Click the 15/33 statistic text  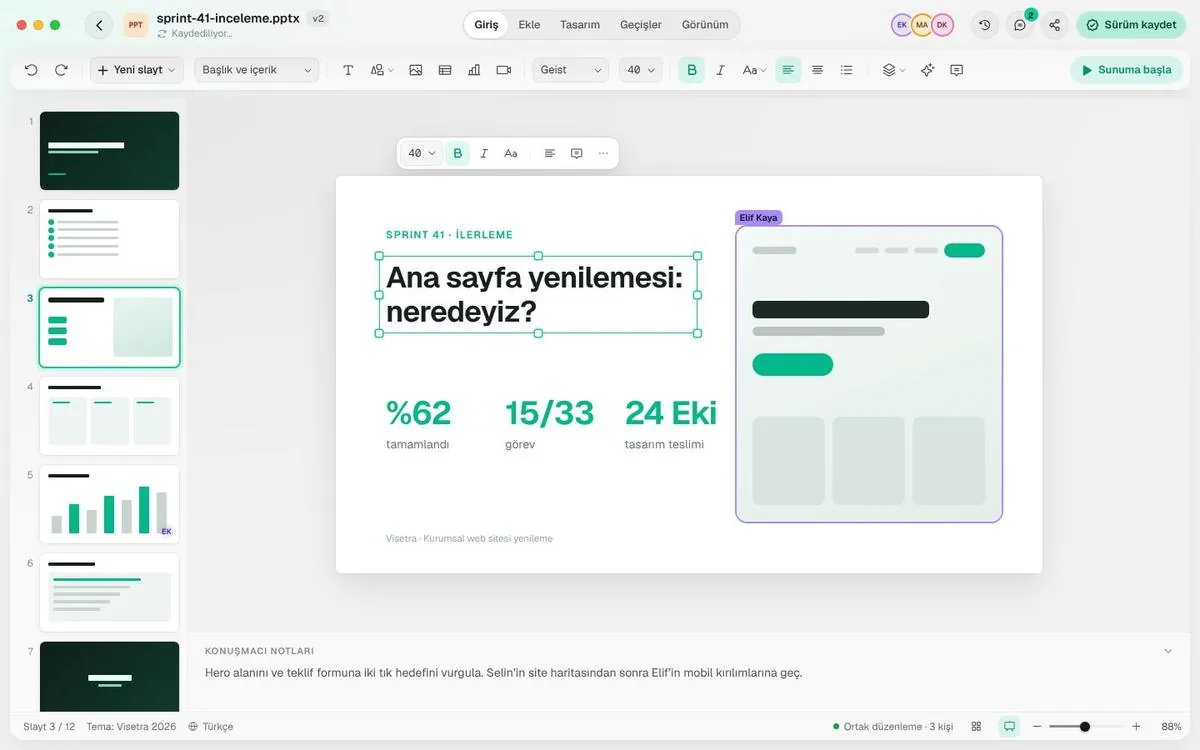(x=550, y=412)
